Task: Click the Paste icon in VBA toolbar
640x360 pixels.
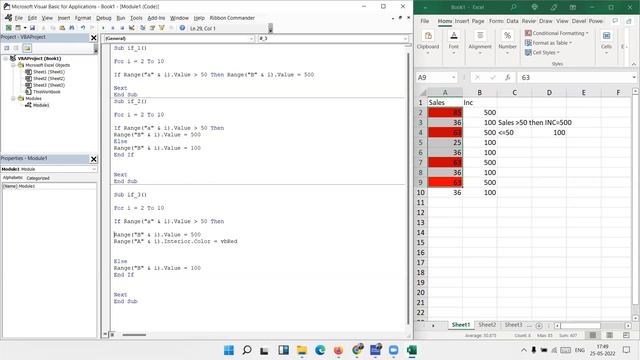Action: [x=62, y=28]
